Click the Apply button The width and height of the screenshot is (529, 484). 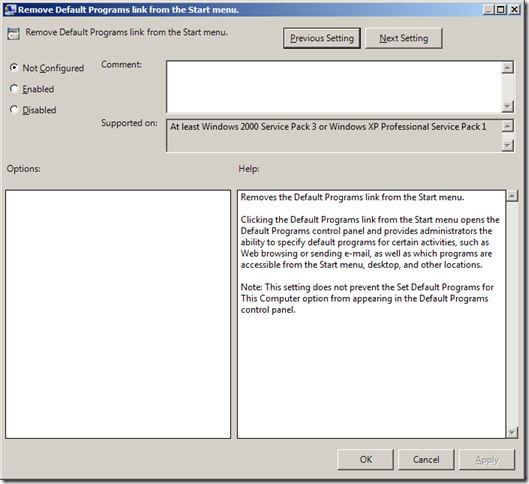[487, 459]
